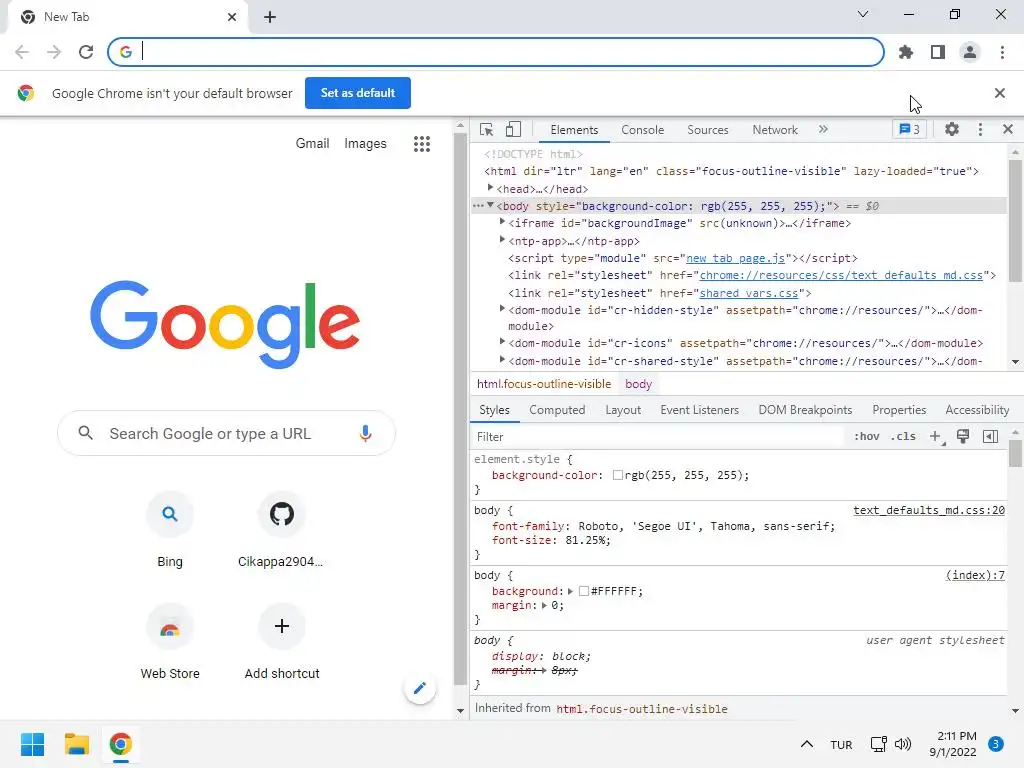
Task: Open a new tab with the plus button
Action: click(x=270, y=17)
